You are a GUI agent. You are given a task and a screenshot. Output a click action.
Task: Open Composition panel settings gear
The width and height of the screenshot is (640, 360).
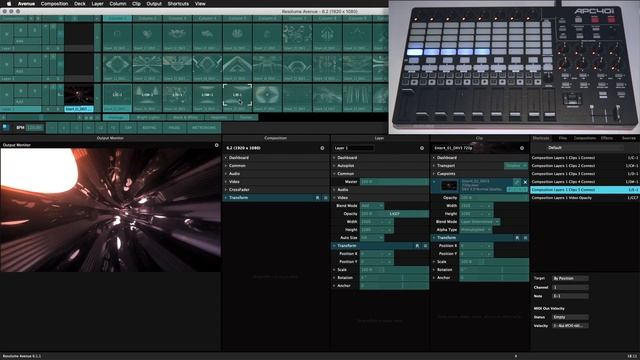(322, 148)
